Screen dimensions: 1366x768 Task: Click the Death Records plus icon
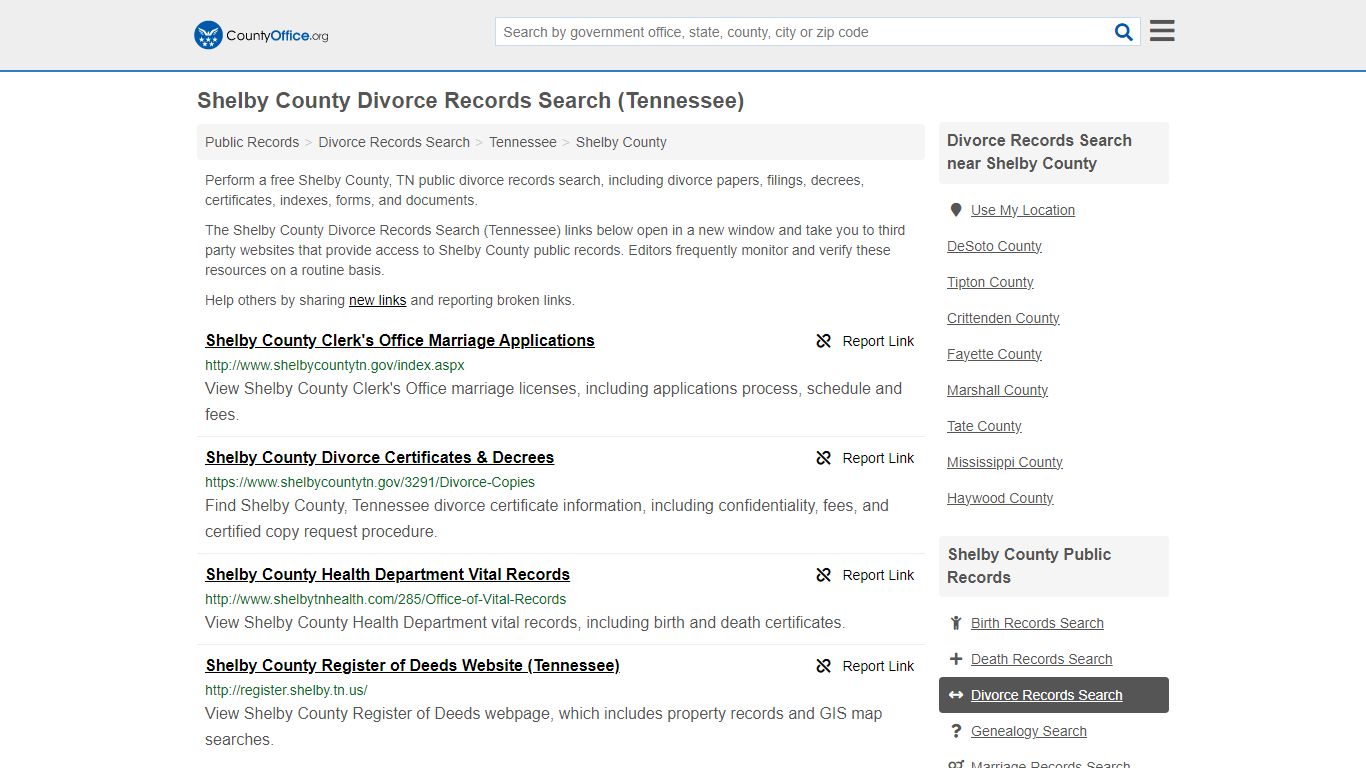click(x=956, y=659)
